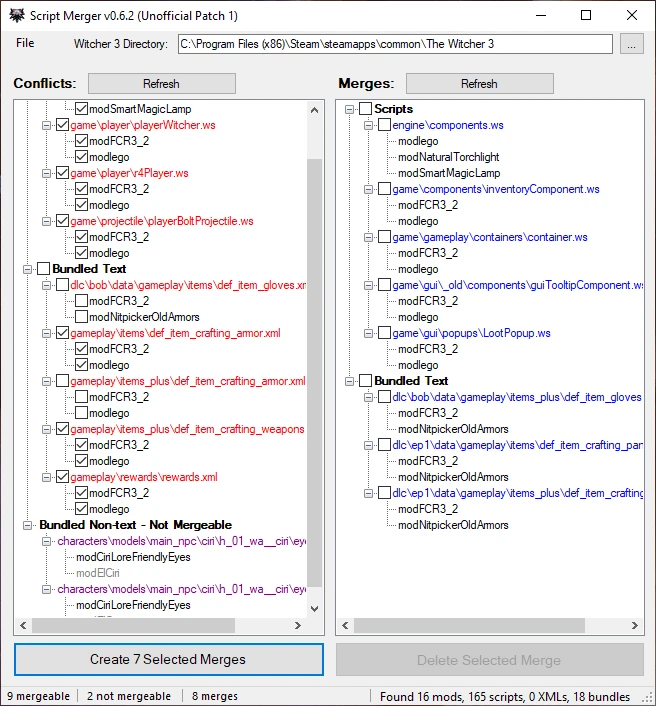This screenshot has width=656, height=706.
Task: Click 'Found 16 mods, 165 scripts' status text
Action: (505, 697)
